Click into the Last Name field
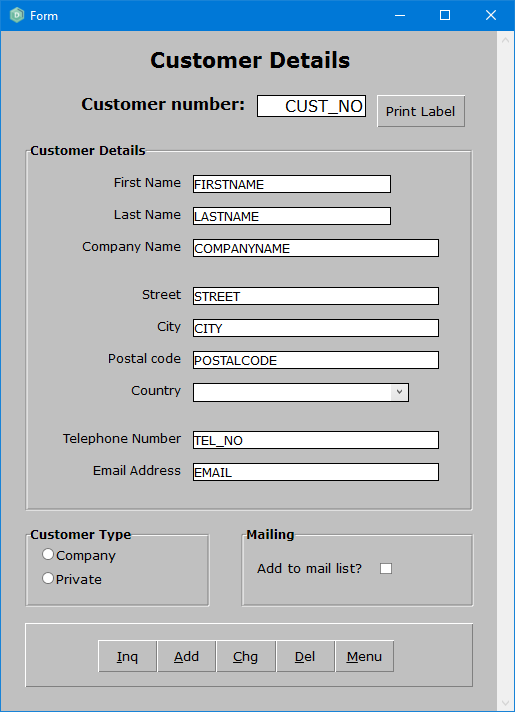The height and width of the screenshot is (712, 515). pyautogui.click(x=292, y=216)
